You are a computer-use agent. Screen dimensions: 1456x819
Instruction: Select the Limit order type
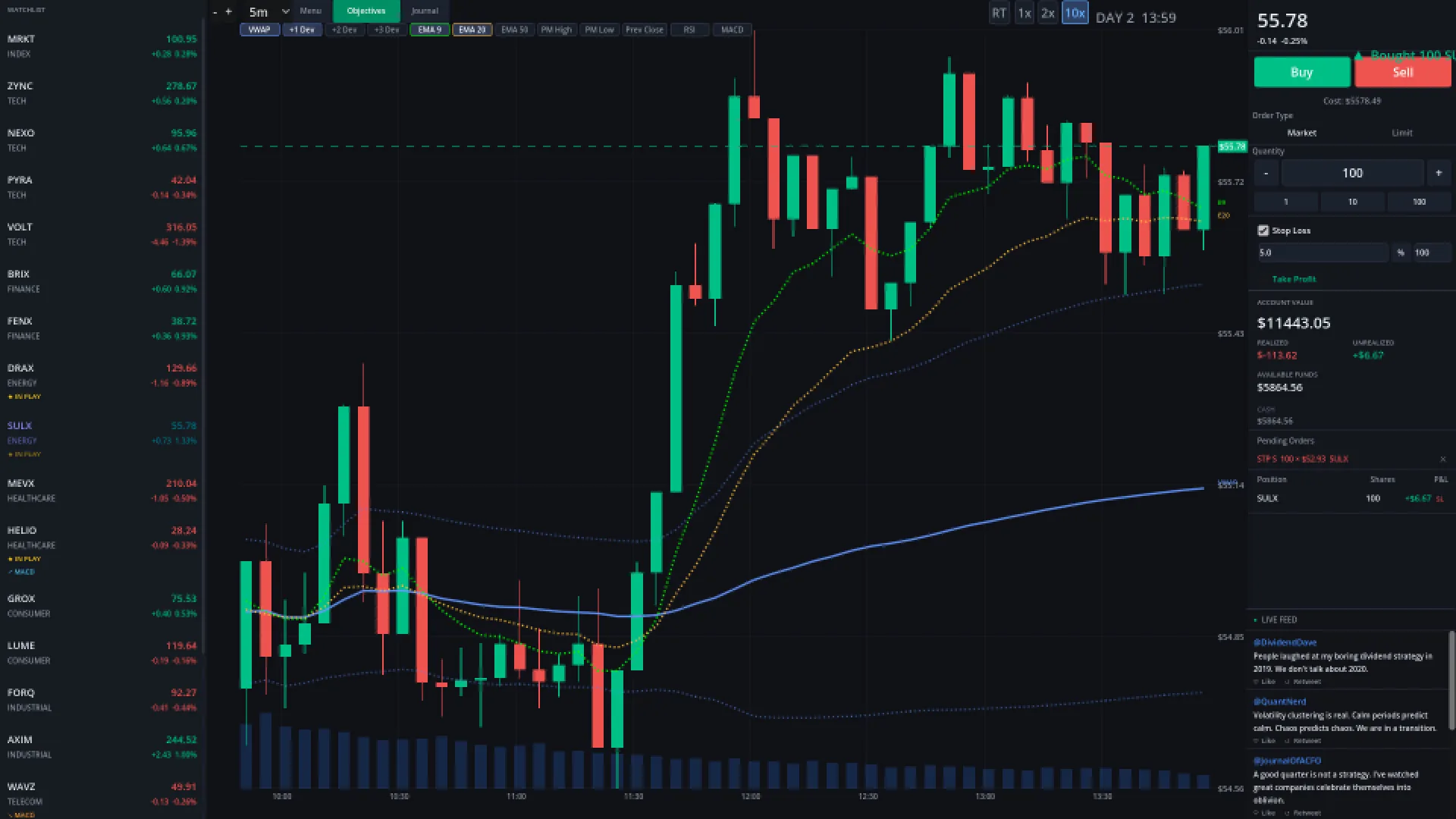tap(1401, 133)
